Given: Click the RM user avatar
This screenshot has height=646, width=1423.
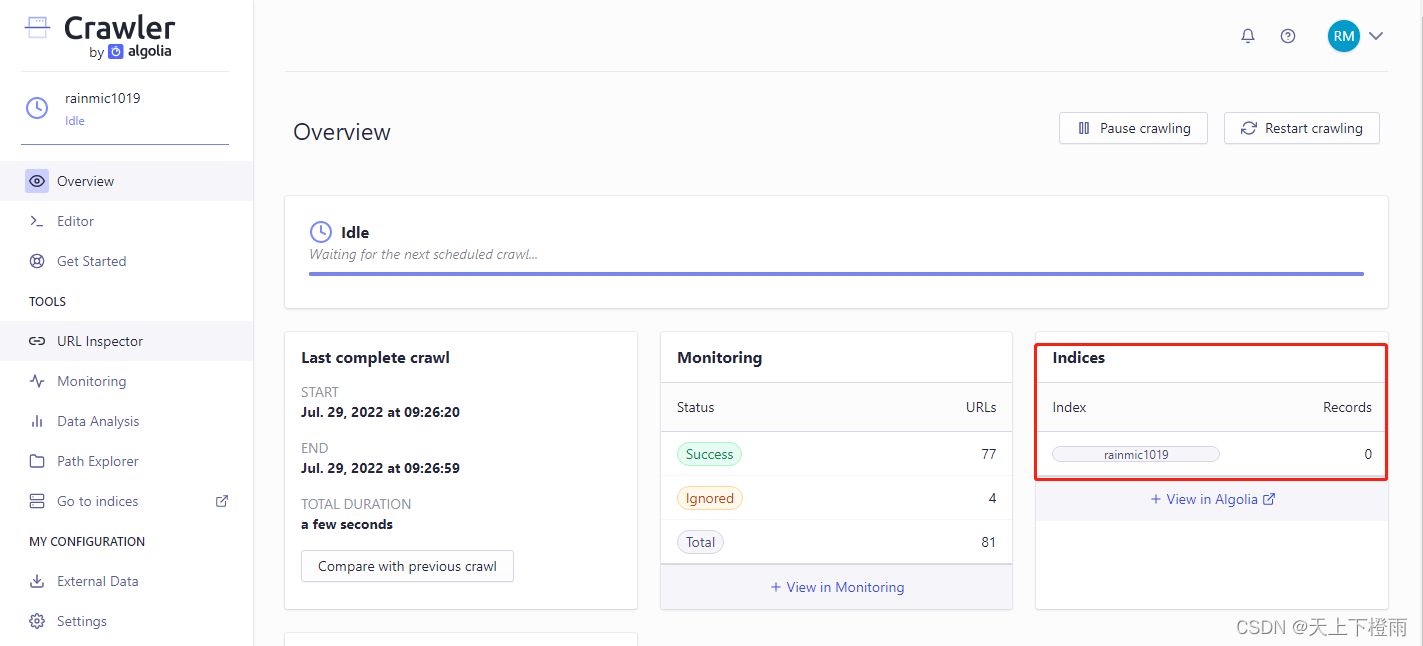Looking at the screenshot, I should click(x=1344, y=36).
